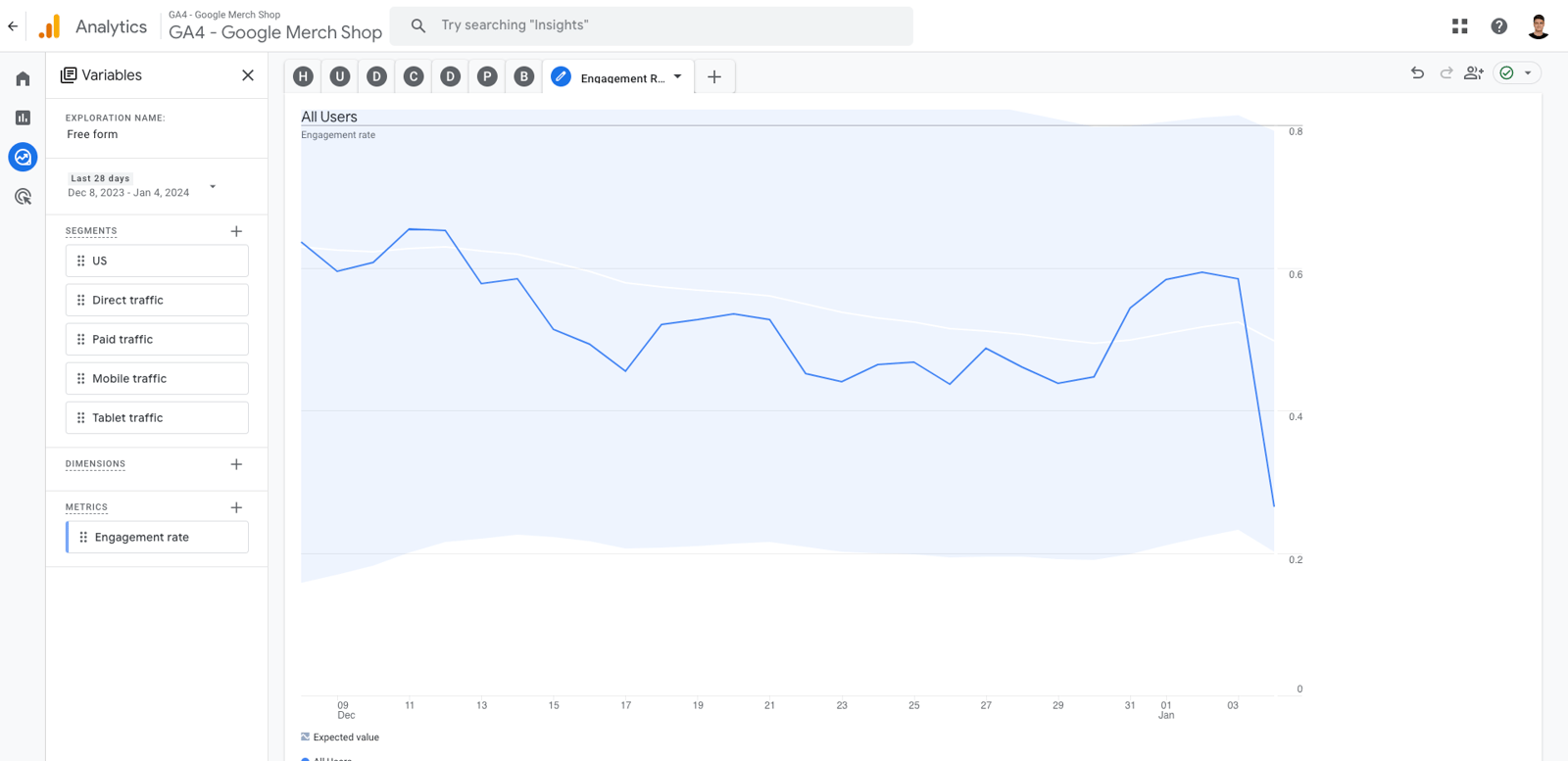Close the Variables panel

coord(248,75)
